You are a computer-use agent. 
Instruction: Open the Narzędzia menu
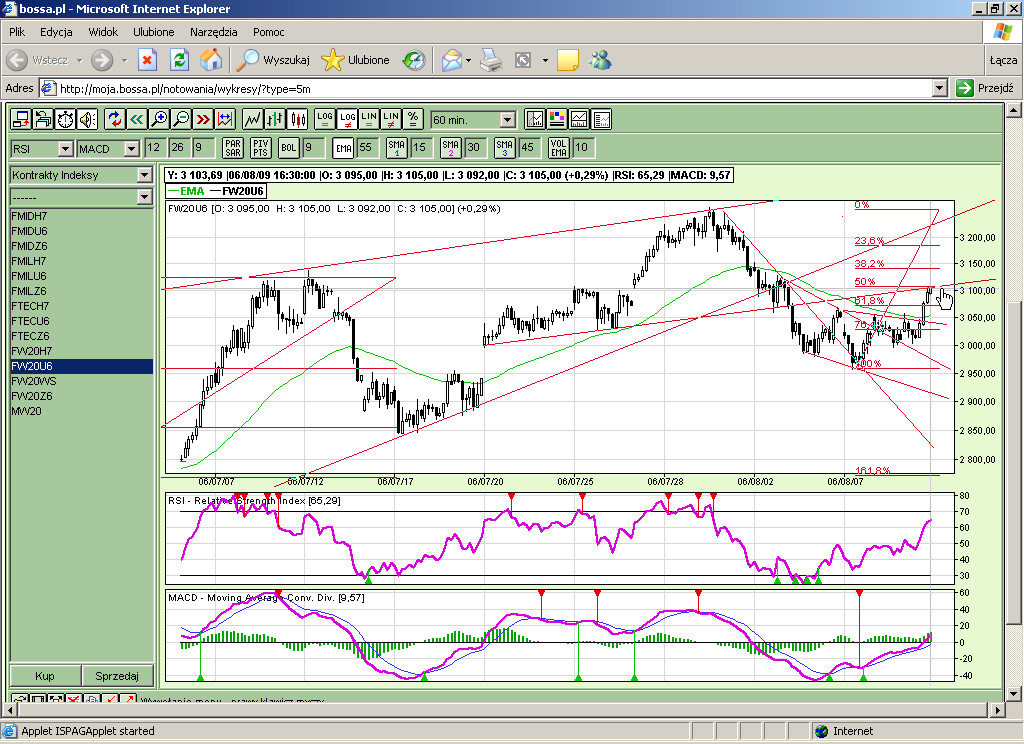point(213,32)
